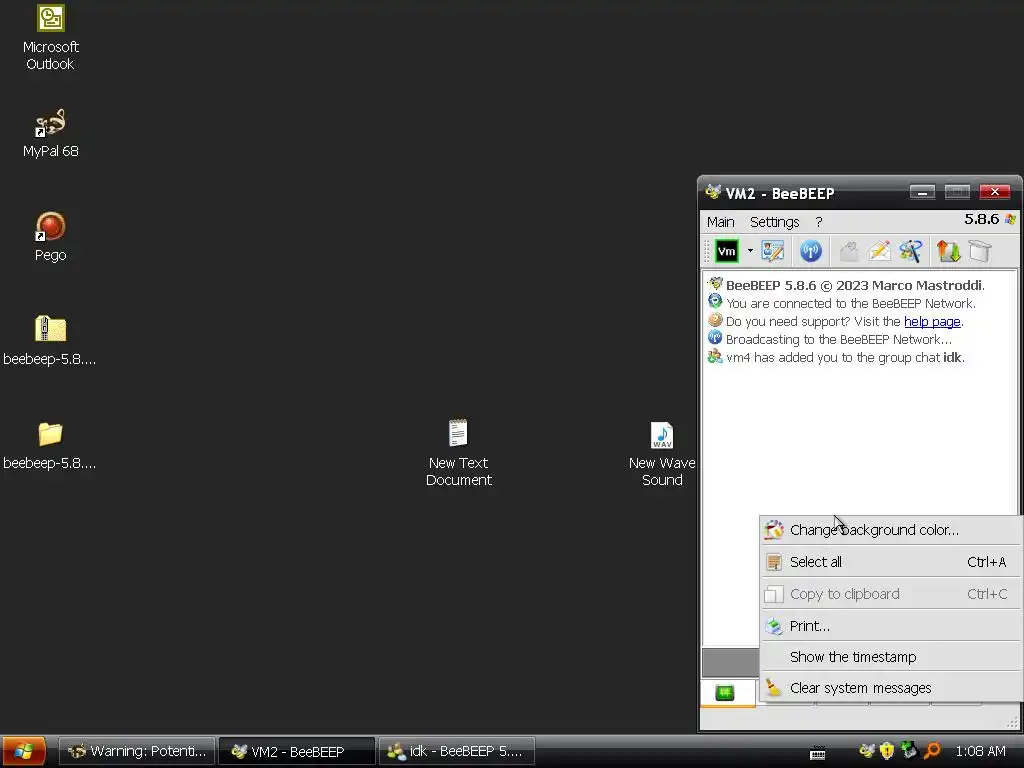Follow the help page link
Screen dimensions: 1024x768
(932, 321)
